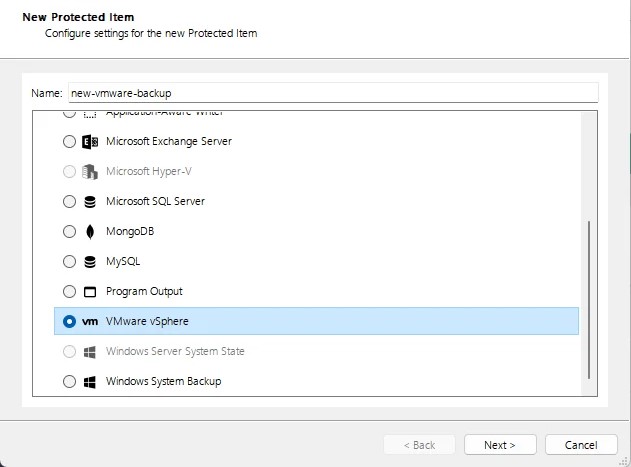Click the Microsoft Hyper-V icon
Screen dimensions: 631x467
point(90,171)
